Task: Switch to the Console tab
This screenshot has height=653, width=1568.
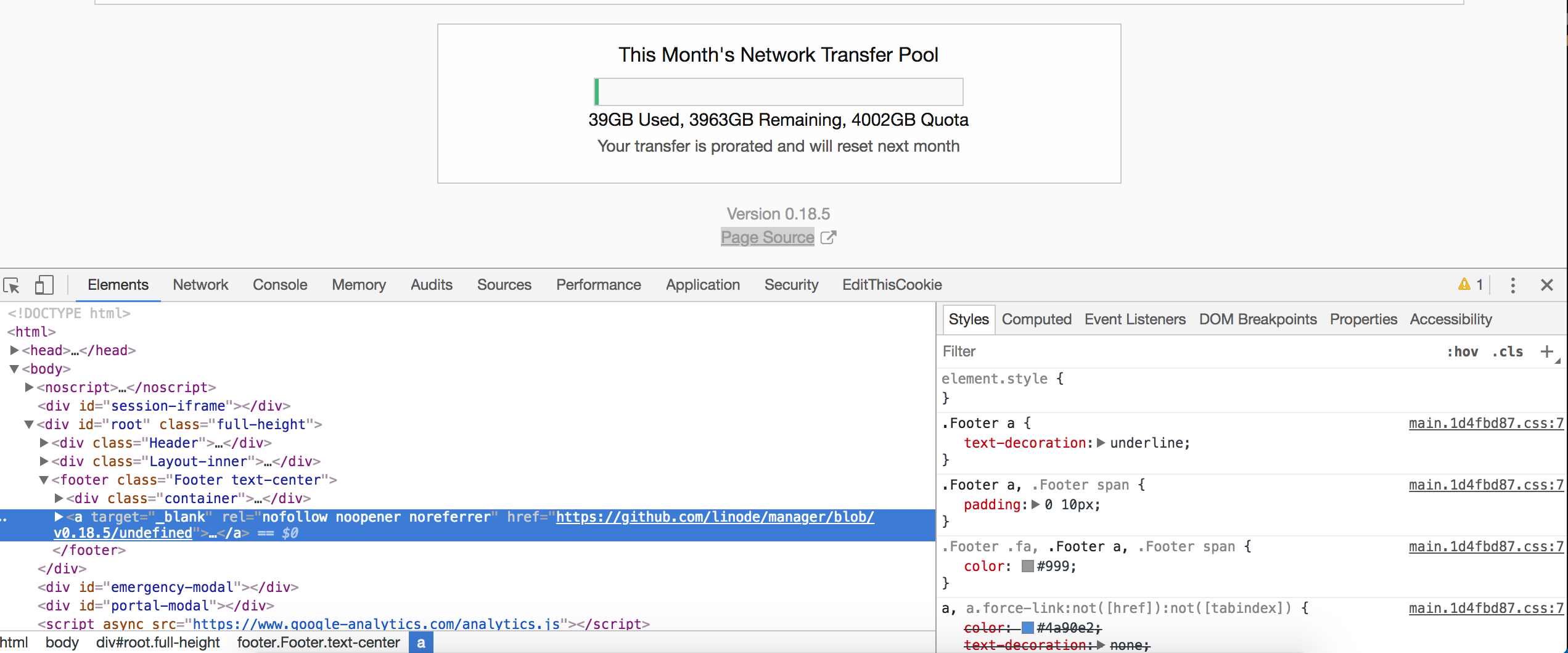Action: pyautogui.click(x=279, y=285)
